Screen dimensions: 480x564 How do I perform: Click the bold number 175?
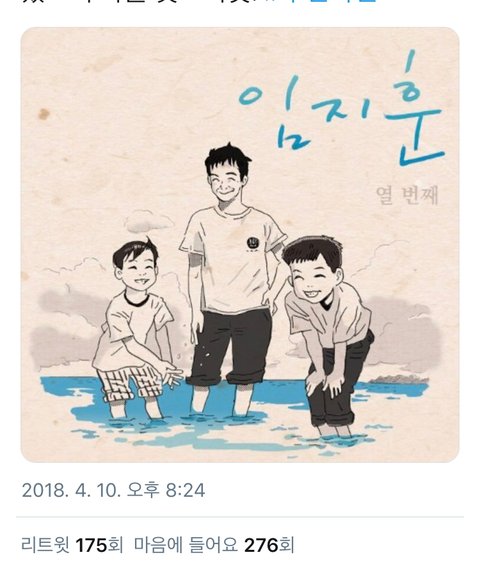click(91, 545)
